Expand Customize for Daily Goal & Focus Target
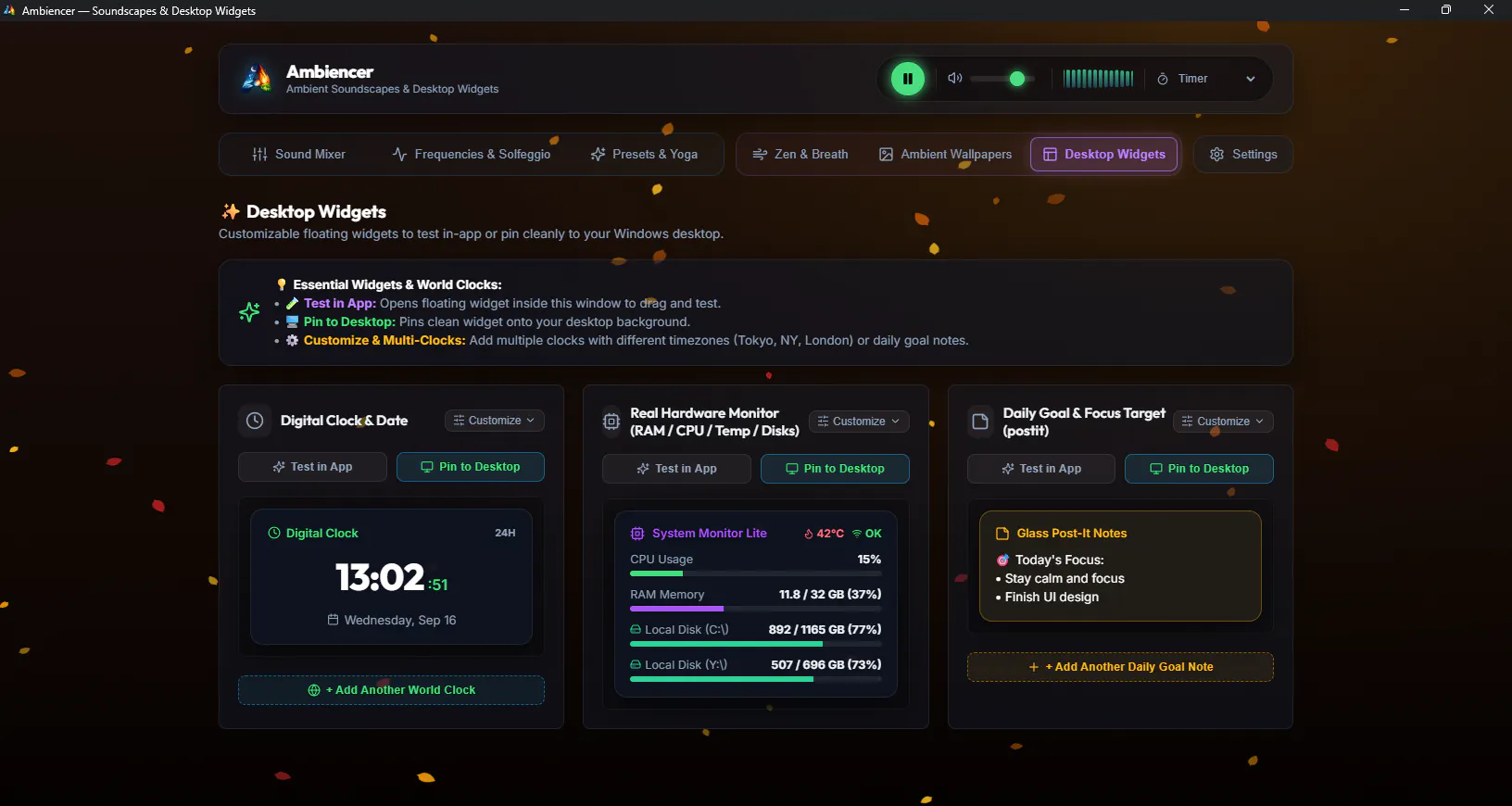This screenshot has width=1512, height=806. tap(1223, 422)
